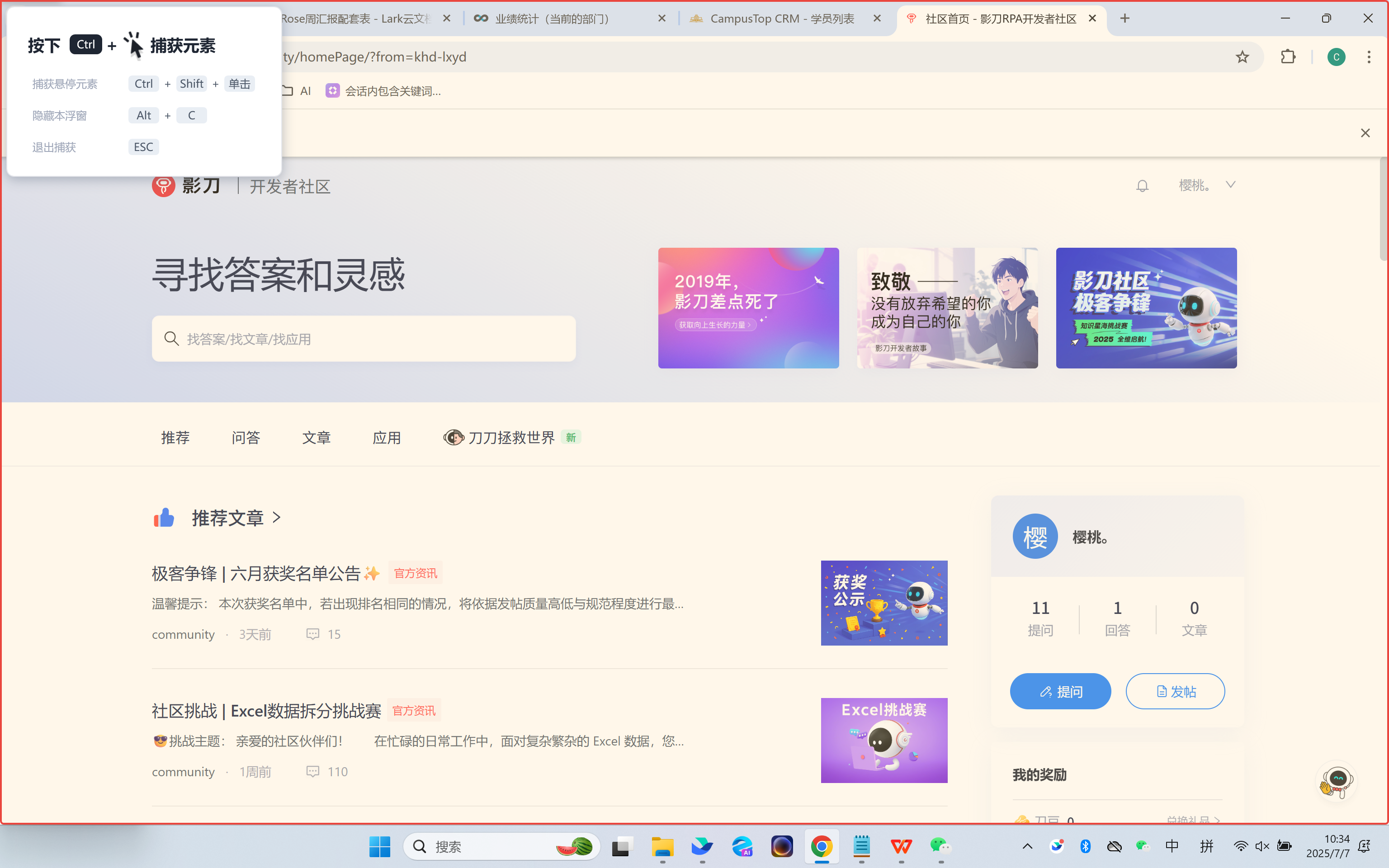
Task: Close the 社区首页 browser tab
Action: [x=1092, y=19]
